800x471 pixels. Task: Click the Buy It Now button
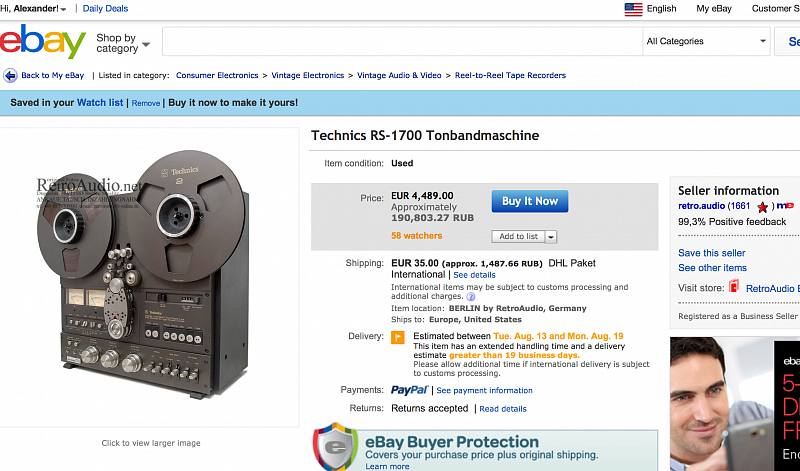pos(530,201)
